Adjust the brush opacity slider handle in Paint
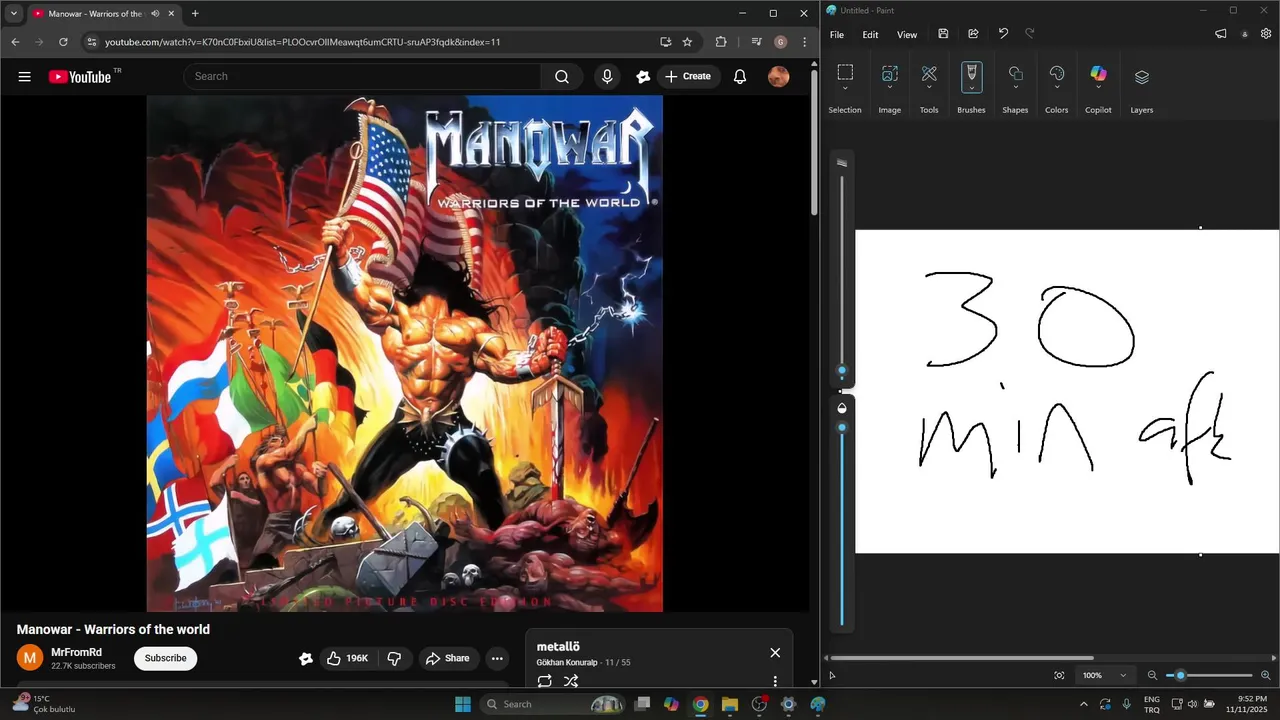Image resolution: width=1280 pixels, height=720 pixels. point(842,427)
